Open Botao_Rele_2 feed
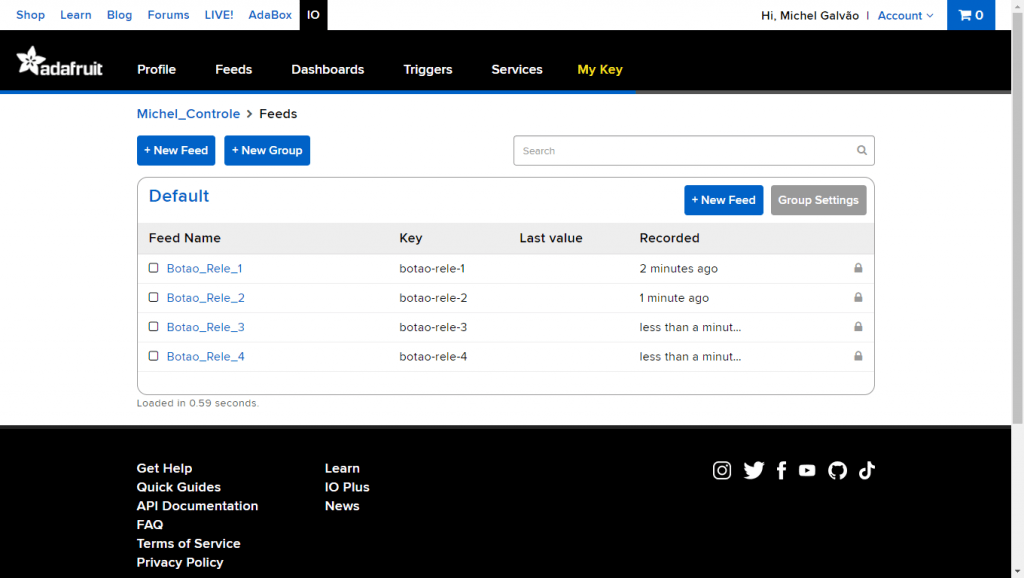 [x=206, y=298]
